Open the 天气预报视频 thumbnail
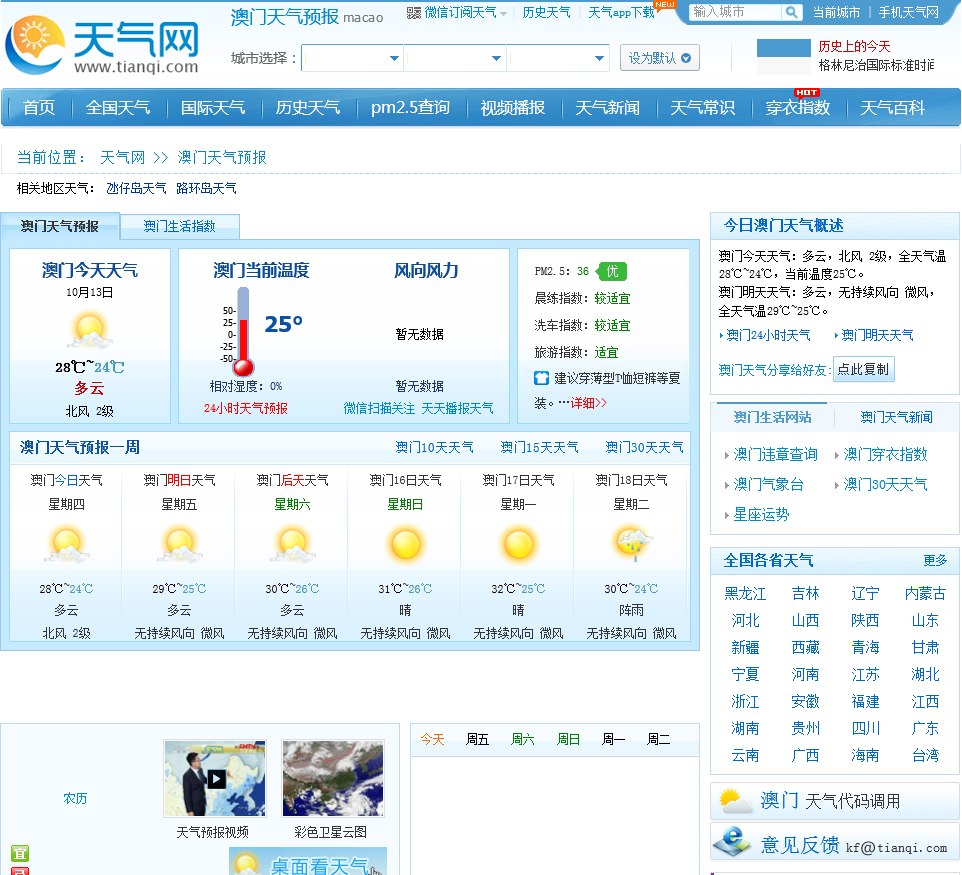962x875 pixels. coord(215,779)
